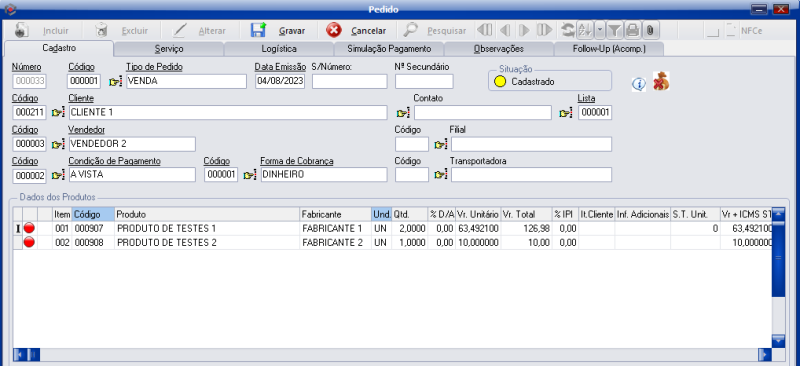Click the Tipo de Pedido code field
This screenshot has height=366, width=800.
pos(84,82)
